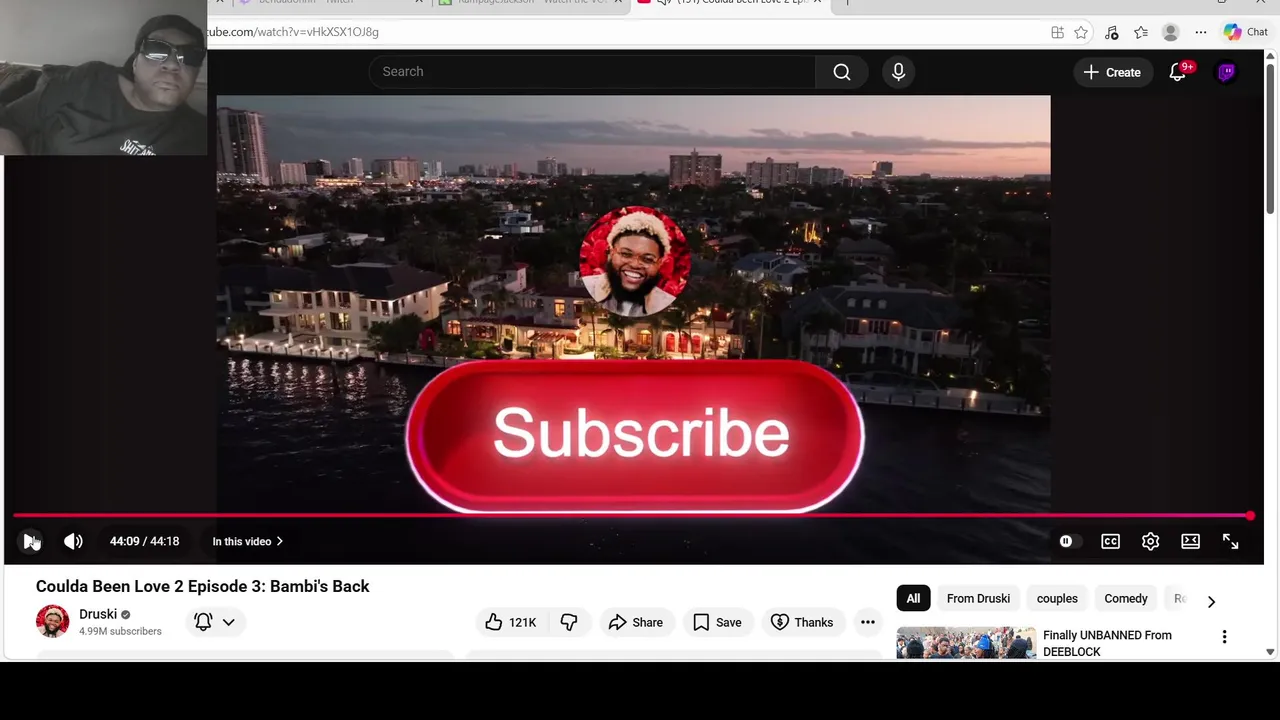Open more actions beside the Thanks button

pyautogui.click(x=868, y=622)
